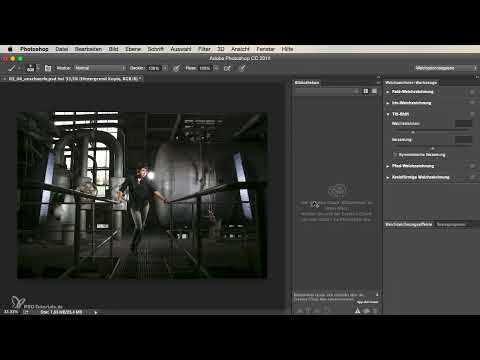Screen dimensions: 480x360
Task: Select the open document title tab
Action: pyautogui.click(x=73, y=79)
